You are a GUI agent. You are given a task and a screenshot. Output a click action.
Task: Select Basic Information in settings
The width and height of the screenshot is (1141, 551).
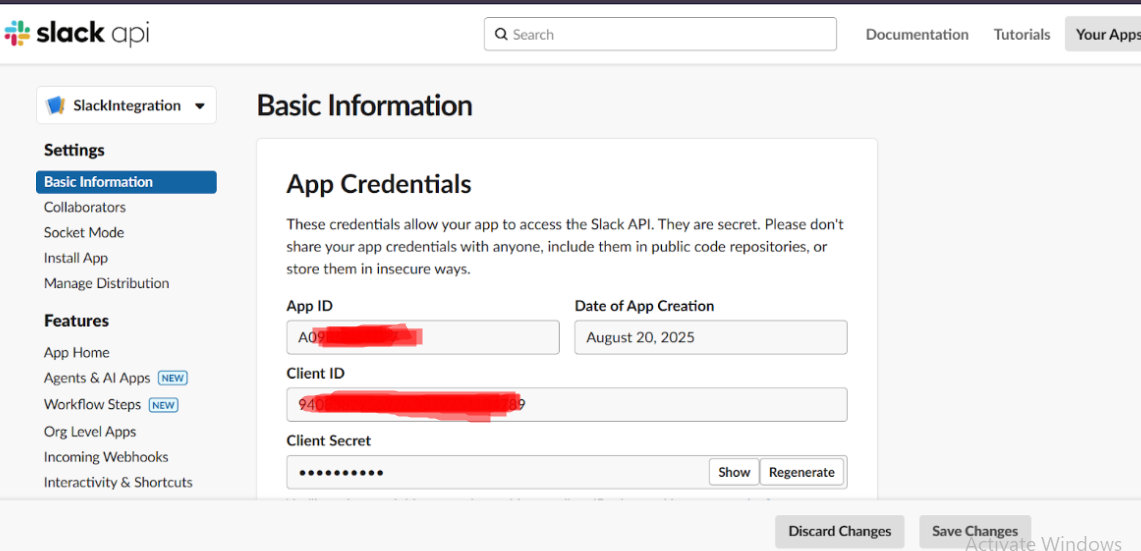127,182
